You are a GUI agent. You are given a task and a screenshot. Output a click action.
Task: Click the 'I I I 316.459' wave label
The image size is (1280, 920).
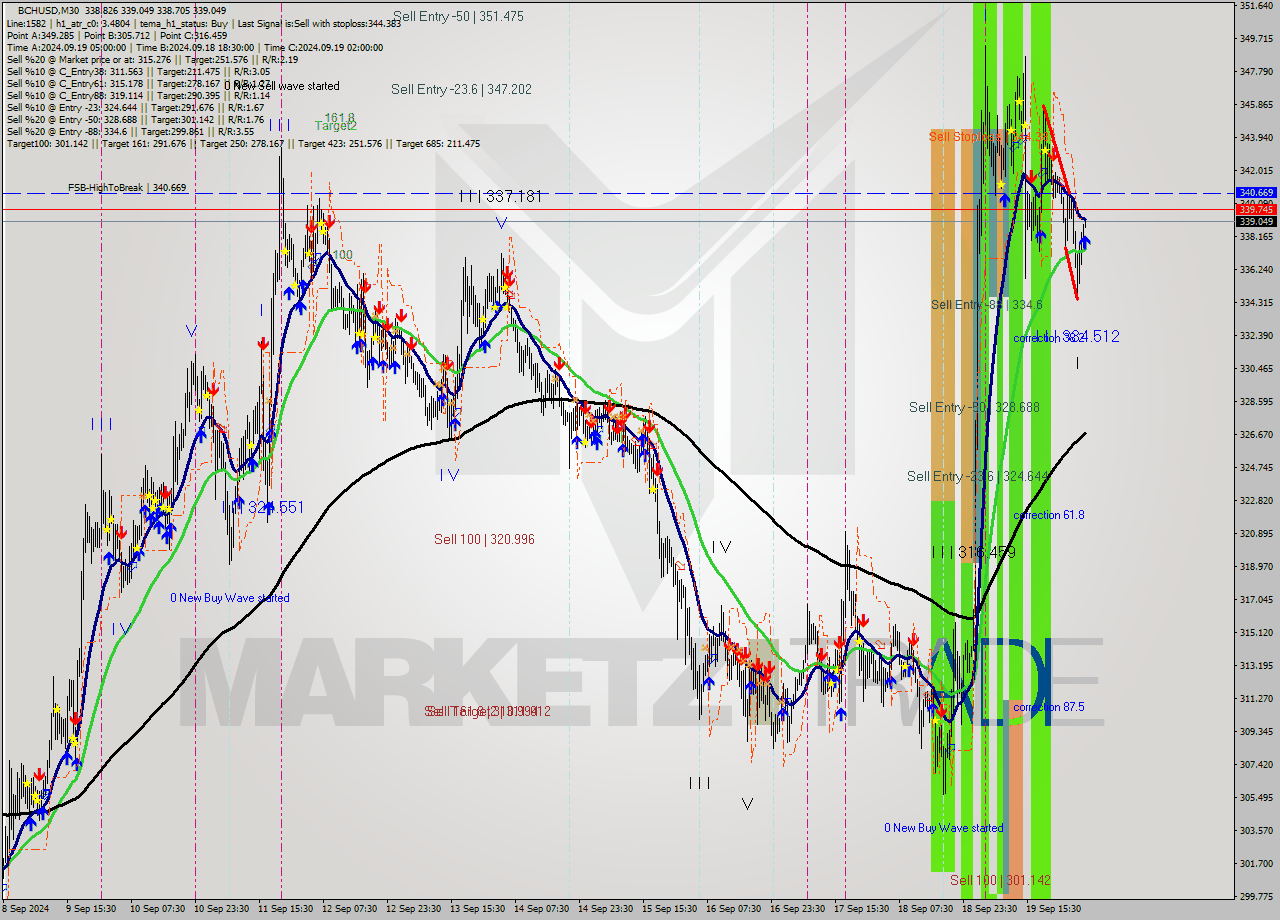click(x=973, y=552)
